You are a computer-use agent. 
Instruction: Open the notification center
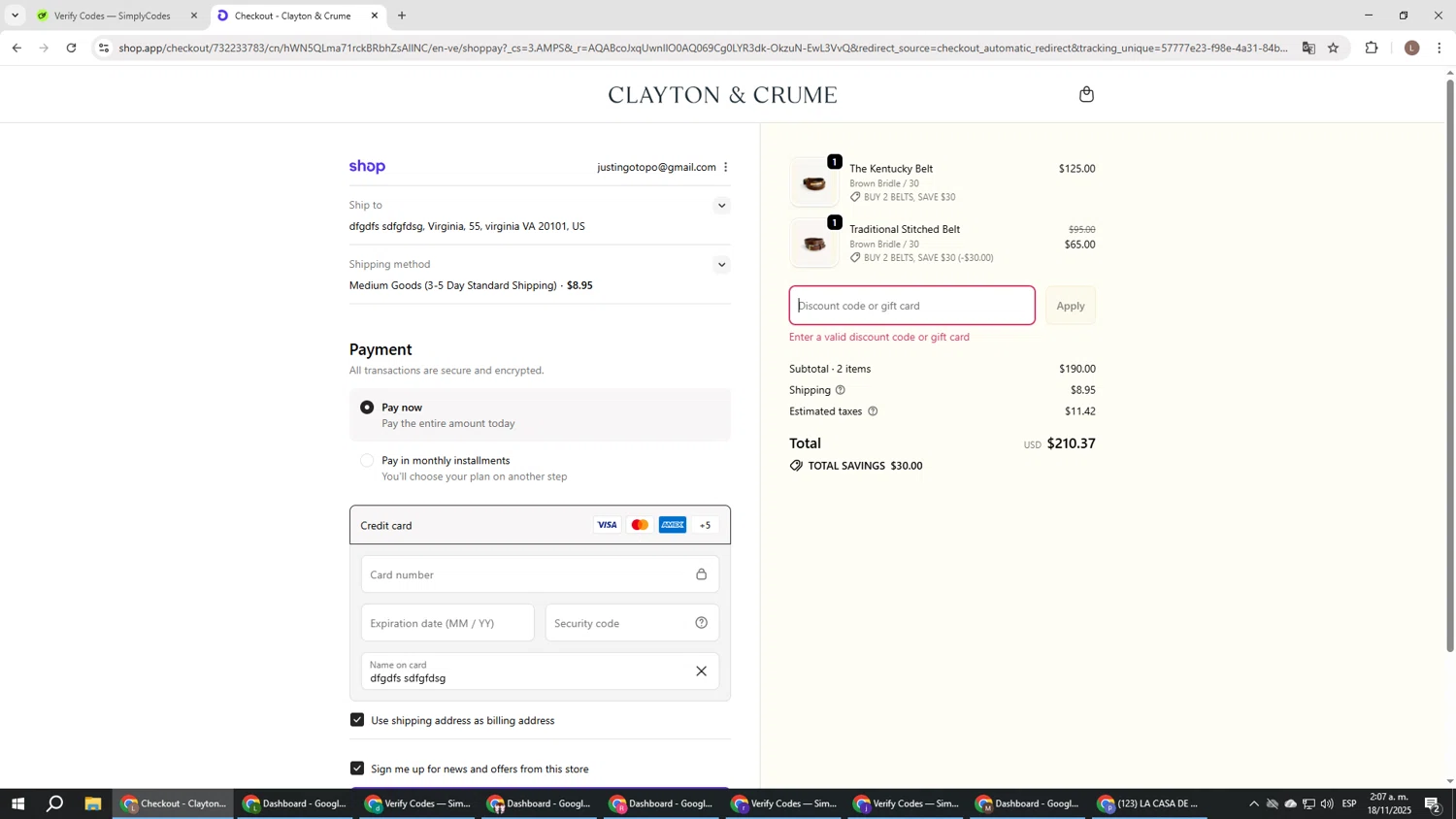[1433, 803]
